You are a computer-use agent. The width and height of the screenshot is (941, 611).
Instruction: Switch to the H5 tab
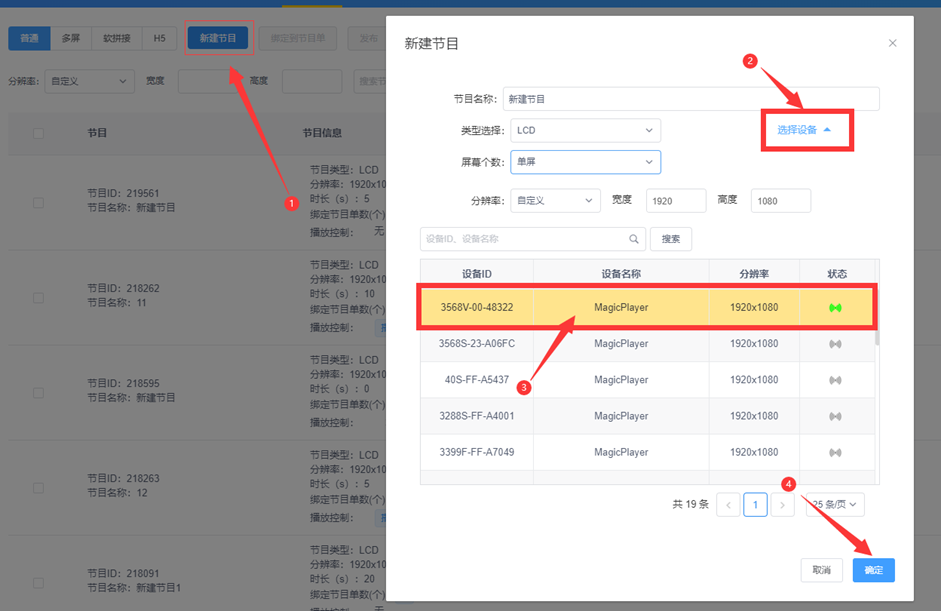[159, 38]
